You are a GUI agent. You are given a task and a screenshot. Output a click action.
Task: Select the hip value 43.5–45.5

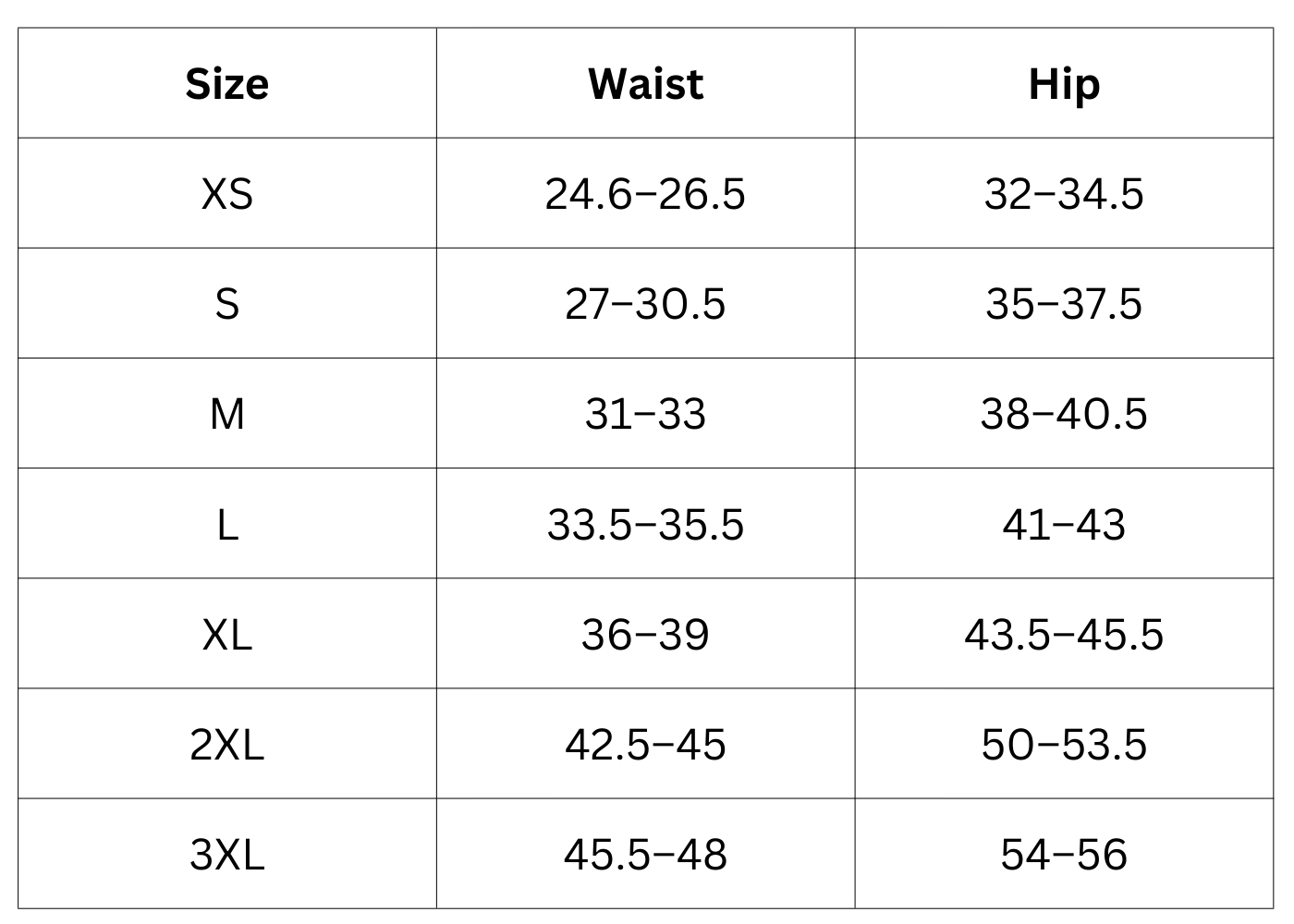(1064, 634)
